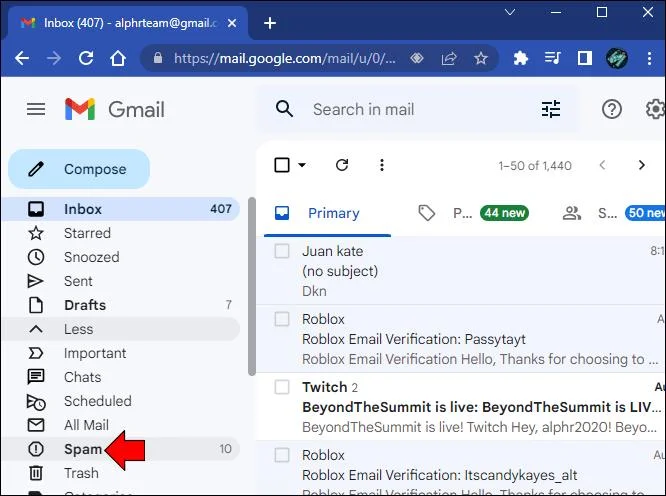666x496 pixels.
Task: Click the address bar URL
Action: tap(285, 58)
